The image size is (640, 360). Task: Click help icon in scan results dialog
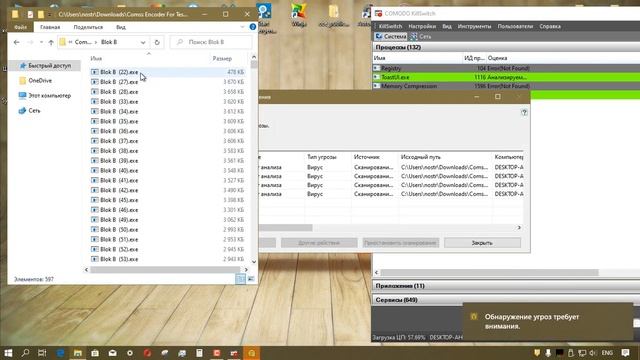[524, 112]
